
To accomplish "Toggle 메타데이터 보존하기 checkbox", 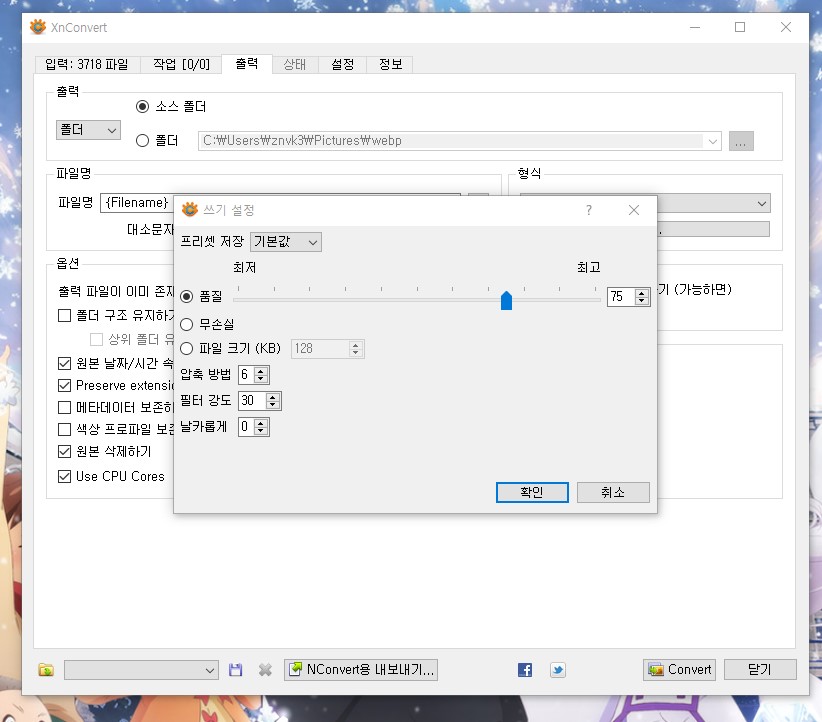I will (x=64, y=407).
